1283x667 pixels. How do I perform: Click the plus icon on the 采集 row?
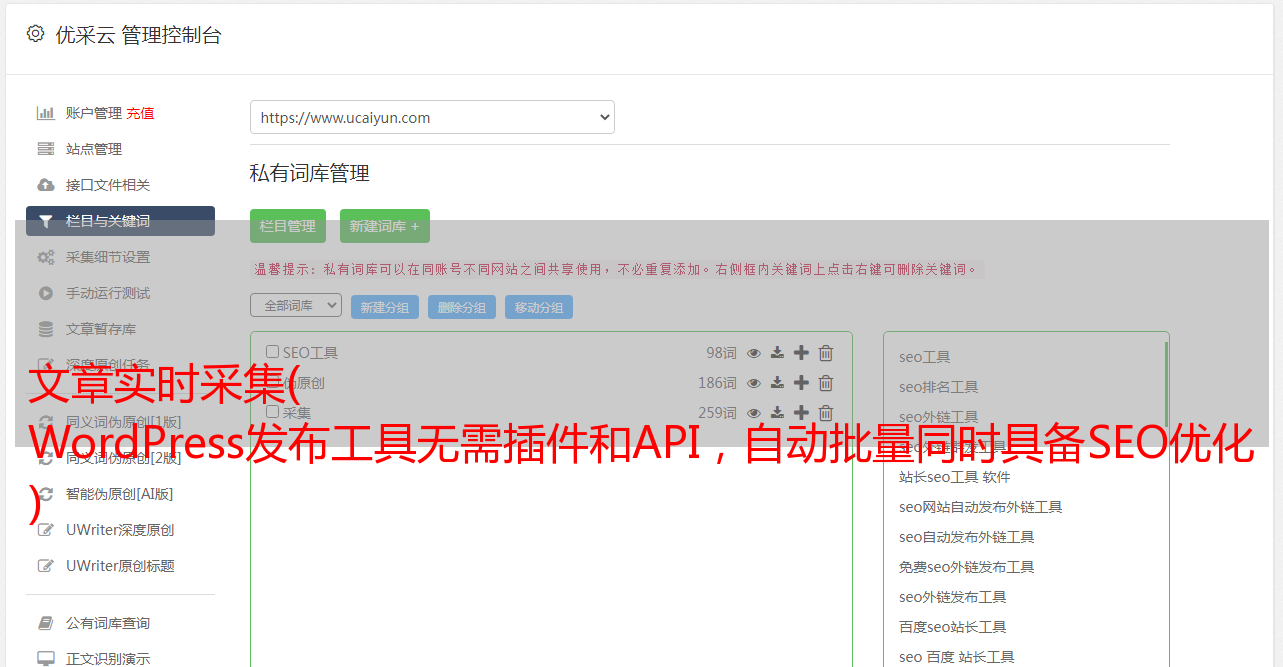click(801, 412)
